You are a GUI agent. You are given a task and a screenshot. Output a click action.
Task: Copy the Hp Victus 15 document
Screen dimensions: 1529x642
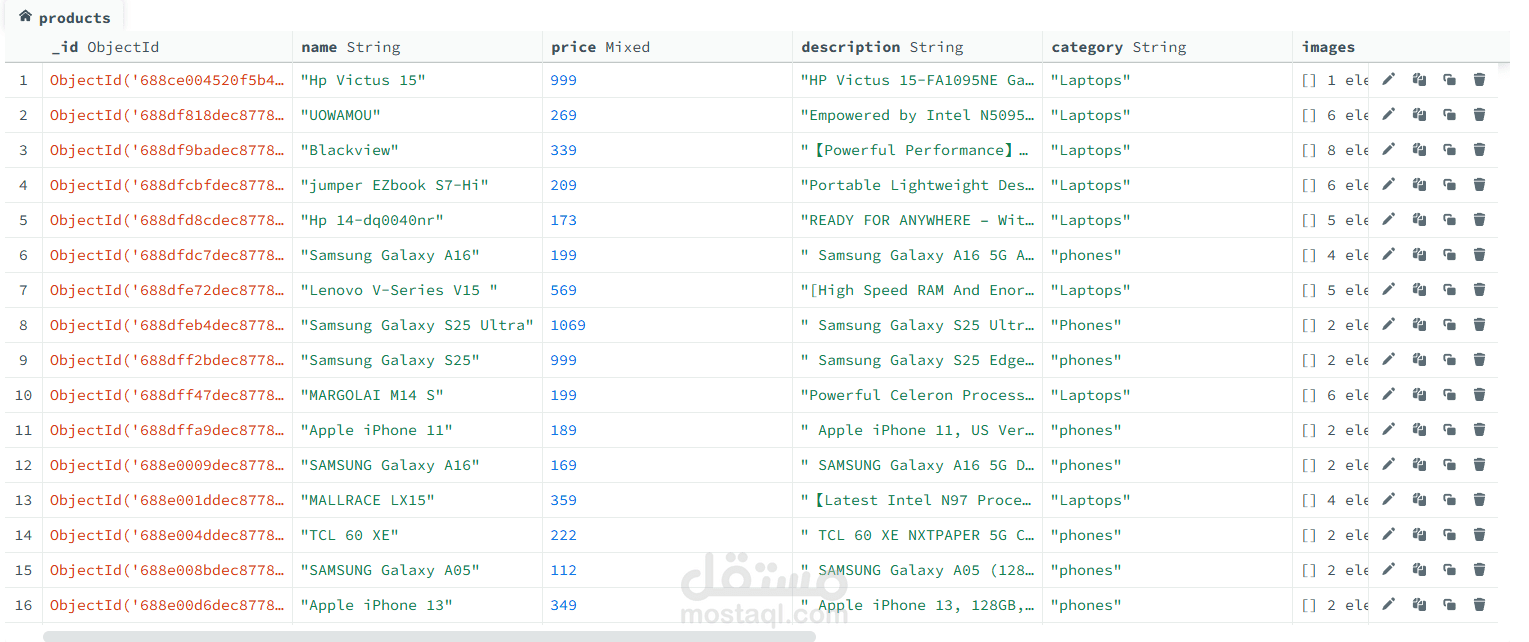1419,80
